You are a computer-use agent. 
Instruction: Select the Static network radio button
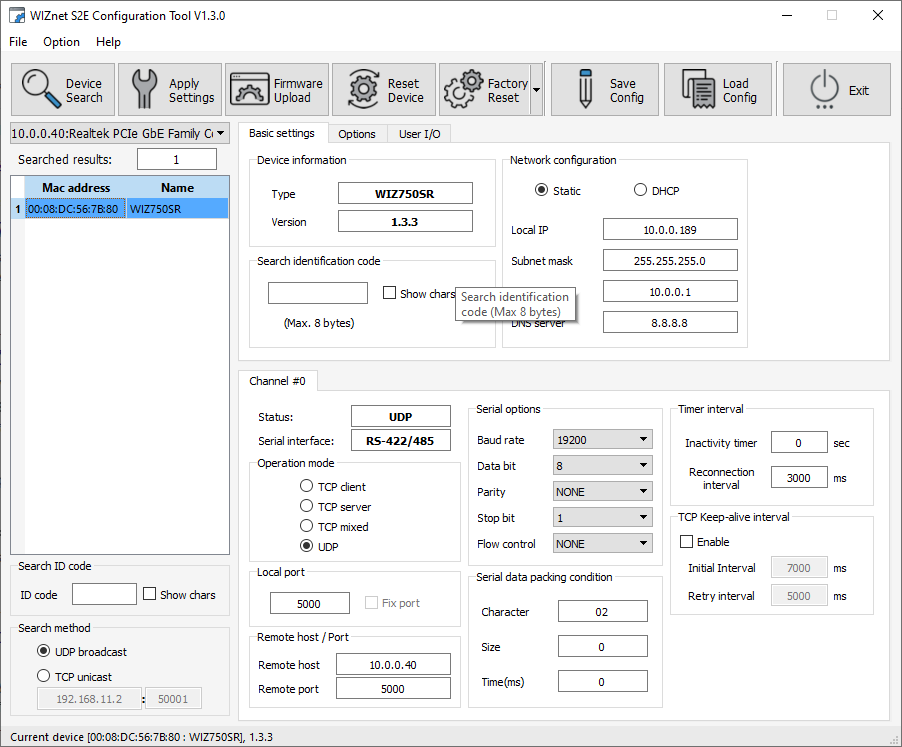point(541,190)
